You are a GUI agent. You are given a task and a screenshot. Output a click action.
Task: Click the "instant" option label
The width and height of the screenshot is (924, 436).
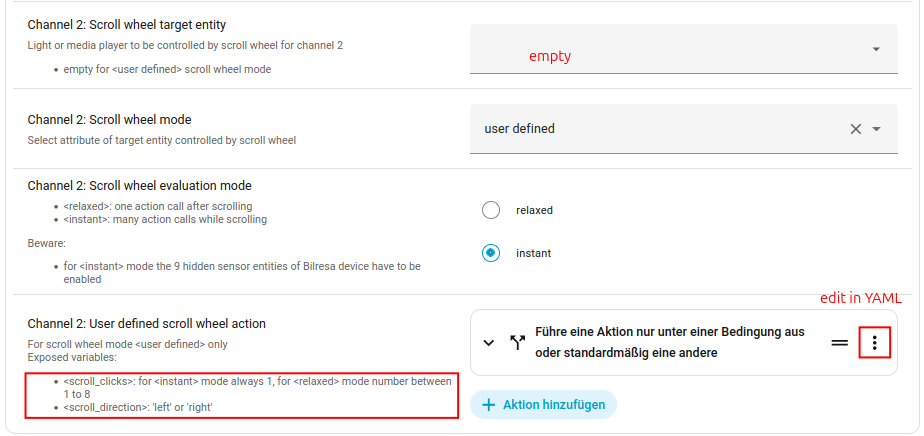tap(533, 253)
